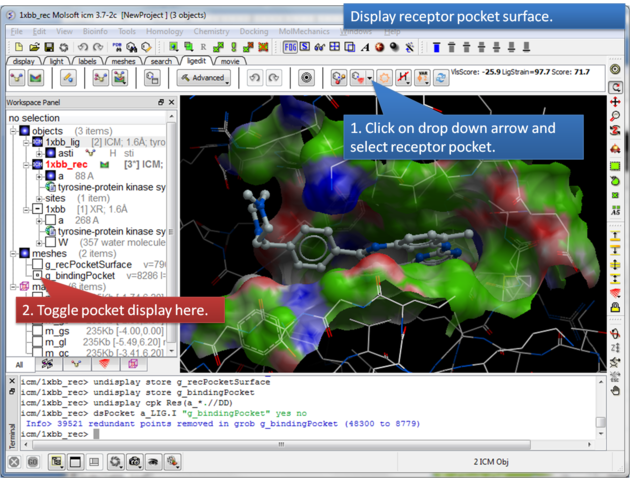
Task: Check the m_gs map checkbox
Action: click(x=36, y=331)
